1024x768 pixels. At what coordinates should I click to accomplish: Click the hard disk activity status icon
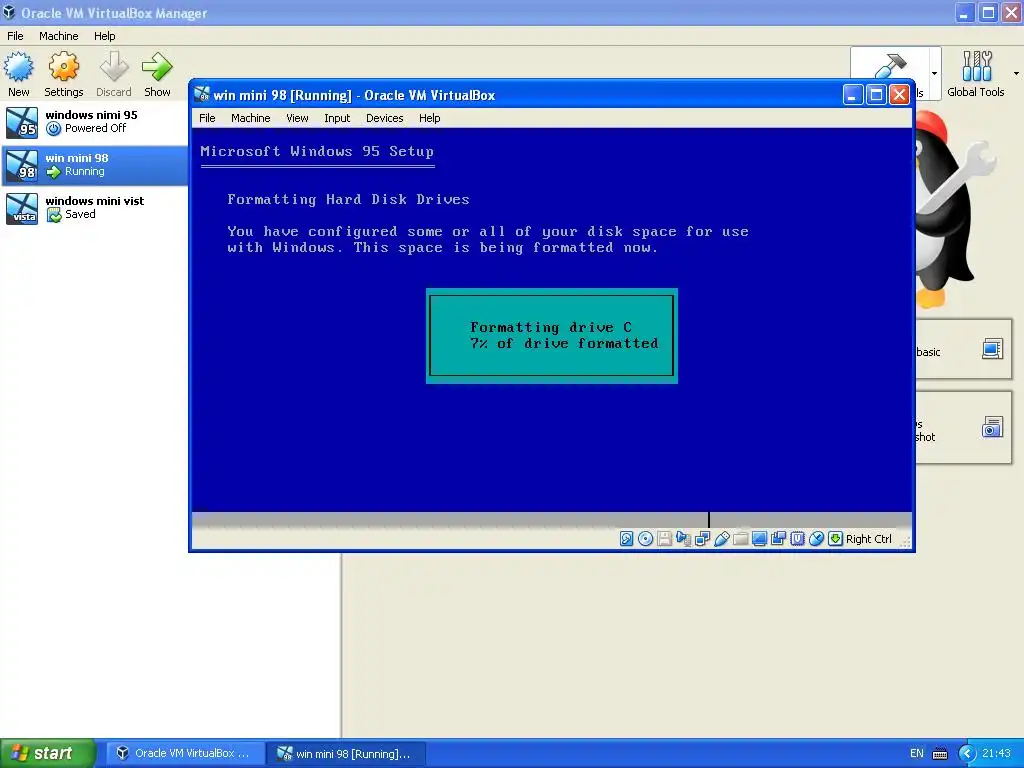(x=626, y=539)
